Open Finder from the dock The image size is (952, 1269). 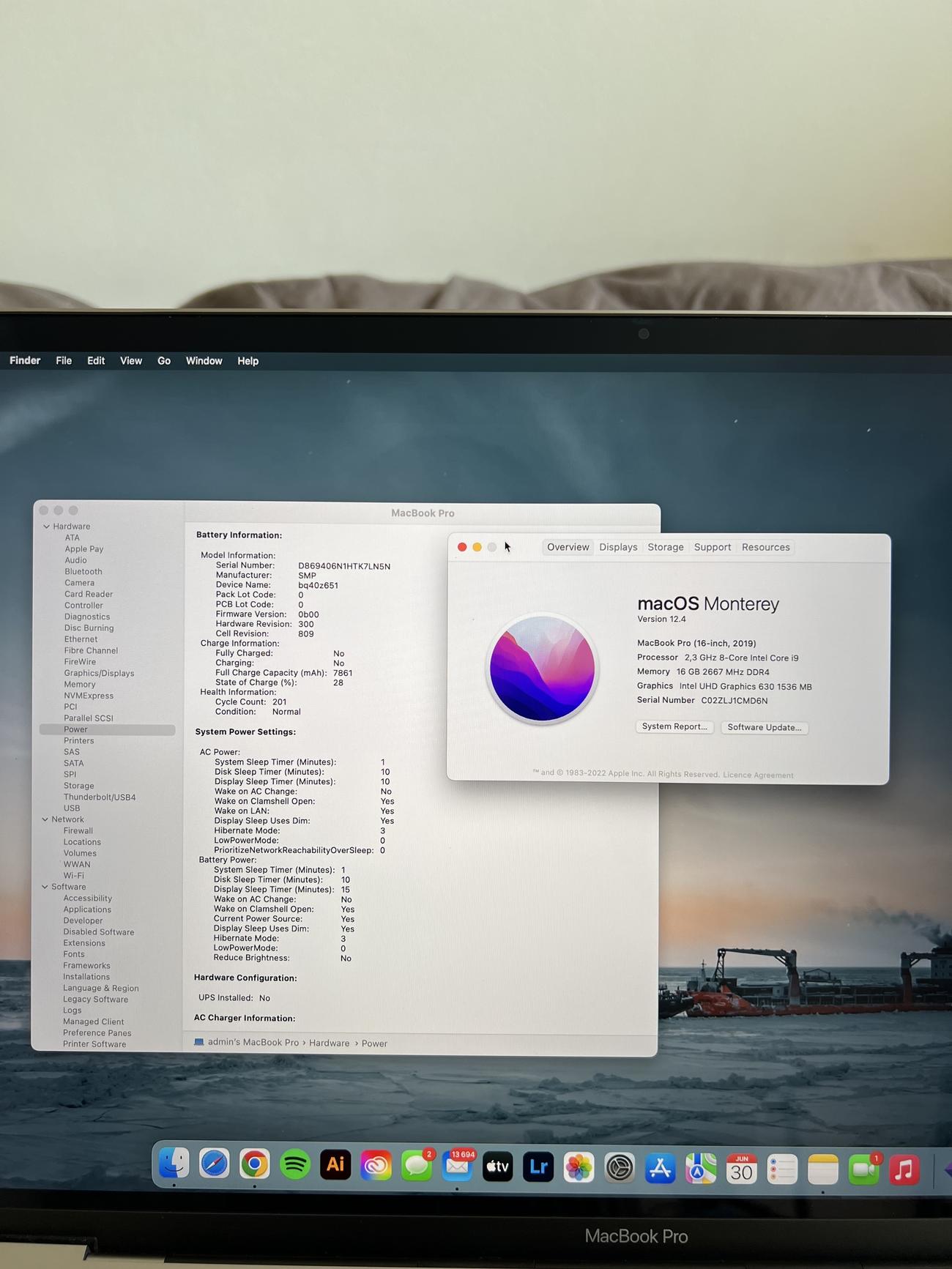(x=174, y=1164)
